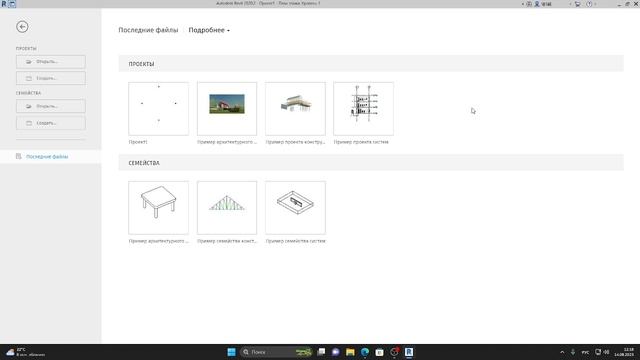Viewport: 640px width, 360px height.
Task: Open Microsoft Store from the taskbar
Action: coord(380,352)
